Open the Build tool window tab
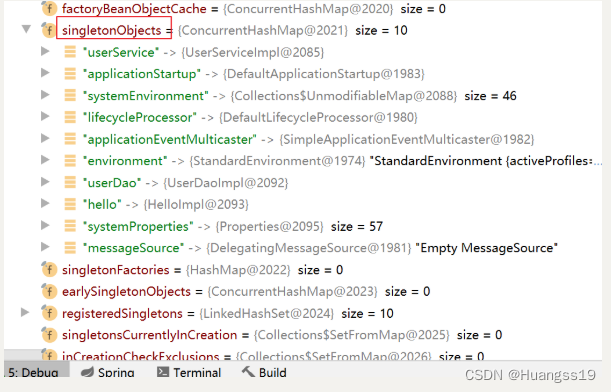This screenshot has height=392, width=611. (x=264, y=373)
